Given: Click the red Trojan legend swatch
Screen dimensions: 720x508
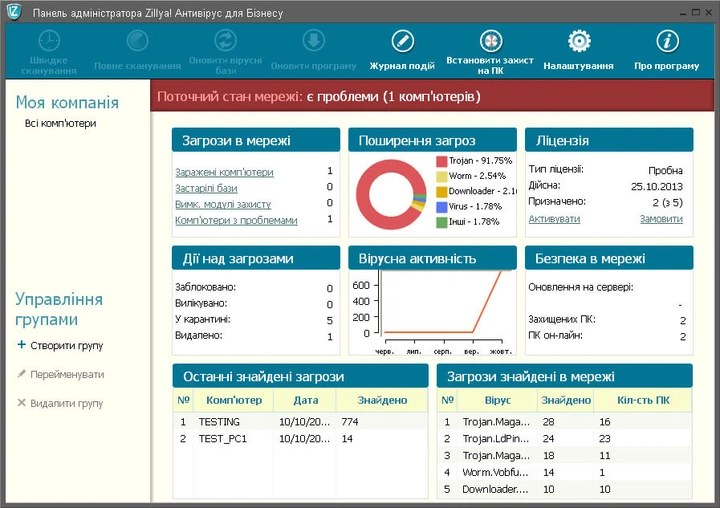Looking at the screenshot, I should point(441,160).
